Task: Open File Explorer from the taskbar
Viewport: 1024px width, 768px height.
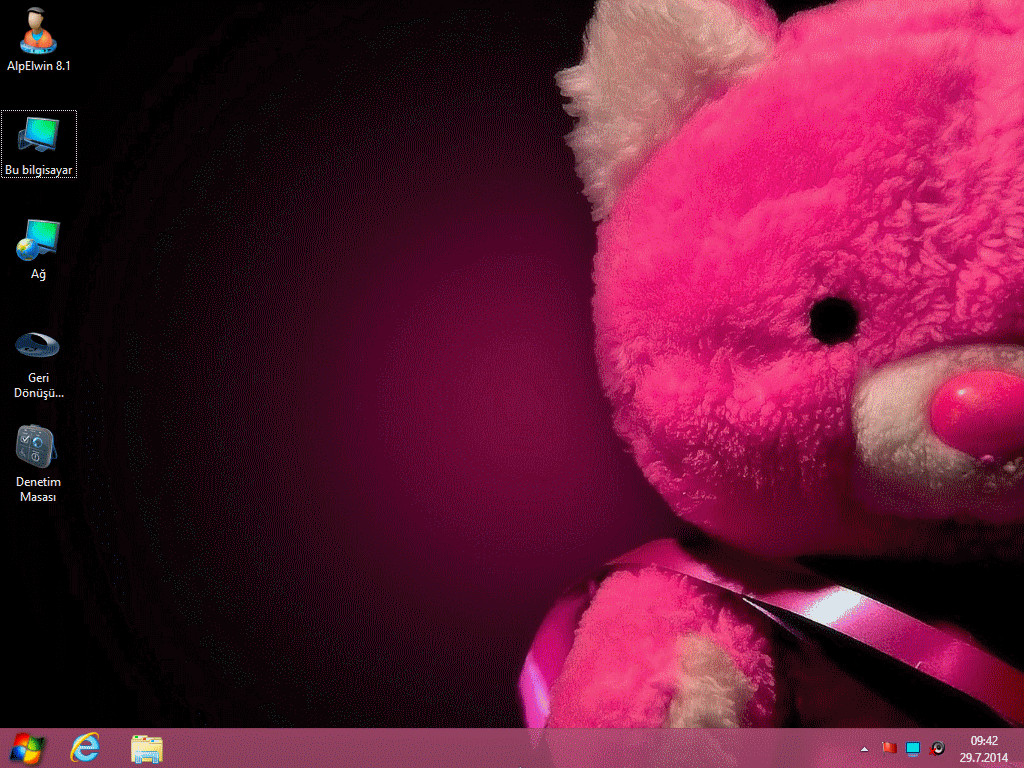Action: pos(147,748)
